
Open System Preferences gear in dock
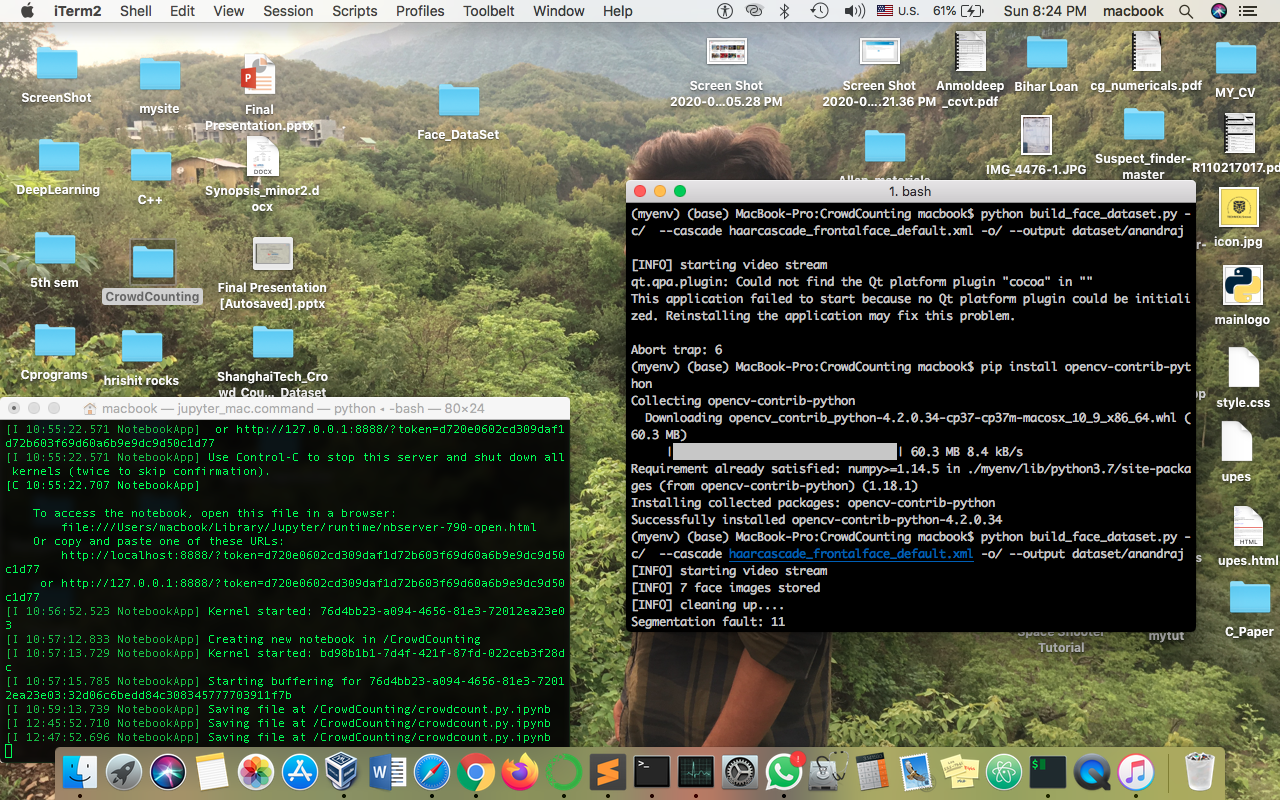[740, 772]
